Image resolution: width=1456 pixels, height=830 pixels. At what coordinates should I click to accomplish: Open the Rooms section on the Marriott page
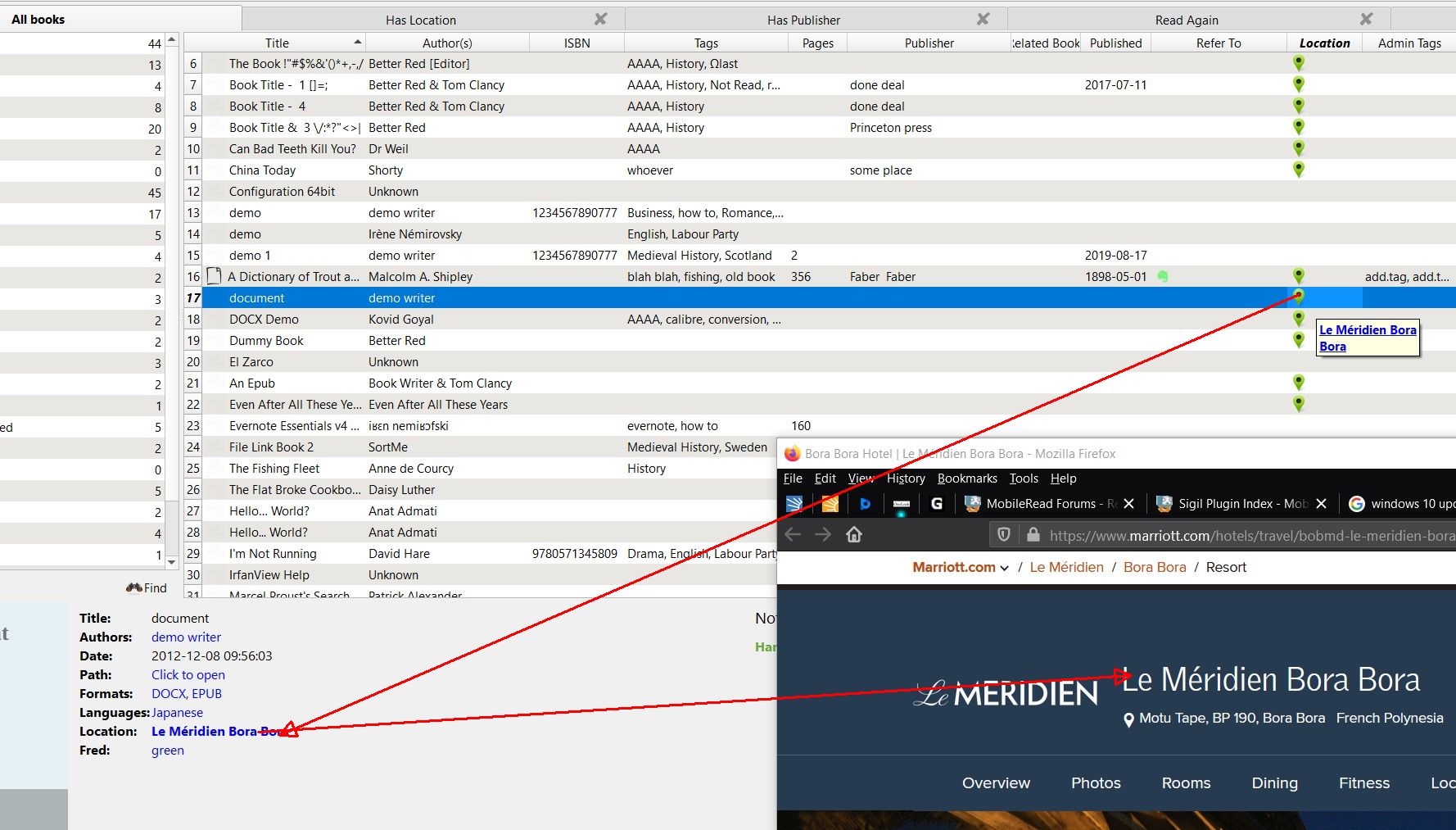click(1186, 783)
